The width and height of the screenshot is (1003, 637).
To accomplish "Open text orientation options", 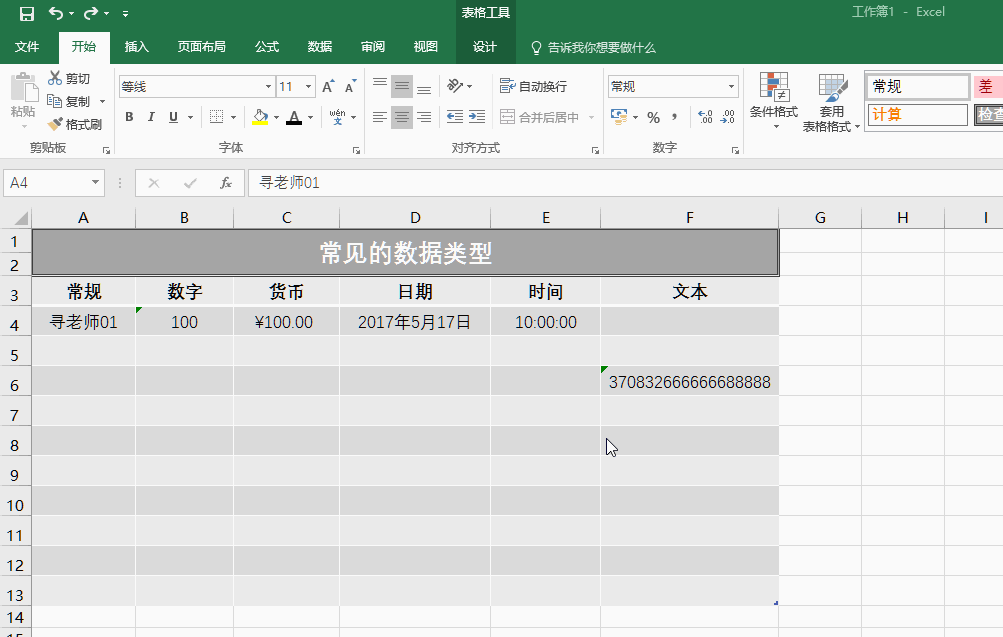I will 459,86.
